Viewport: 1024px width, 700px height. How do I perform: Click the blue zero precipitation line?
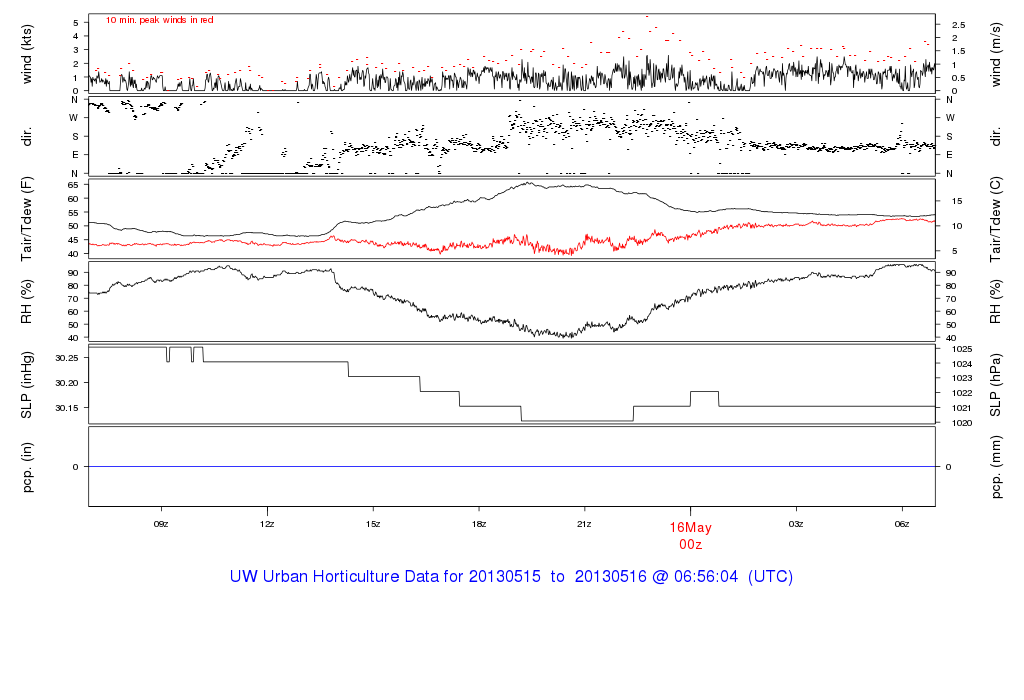[x=512, y=466]
